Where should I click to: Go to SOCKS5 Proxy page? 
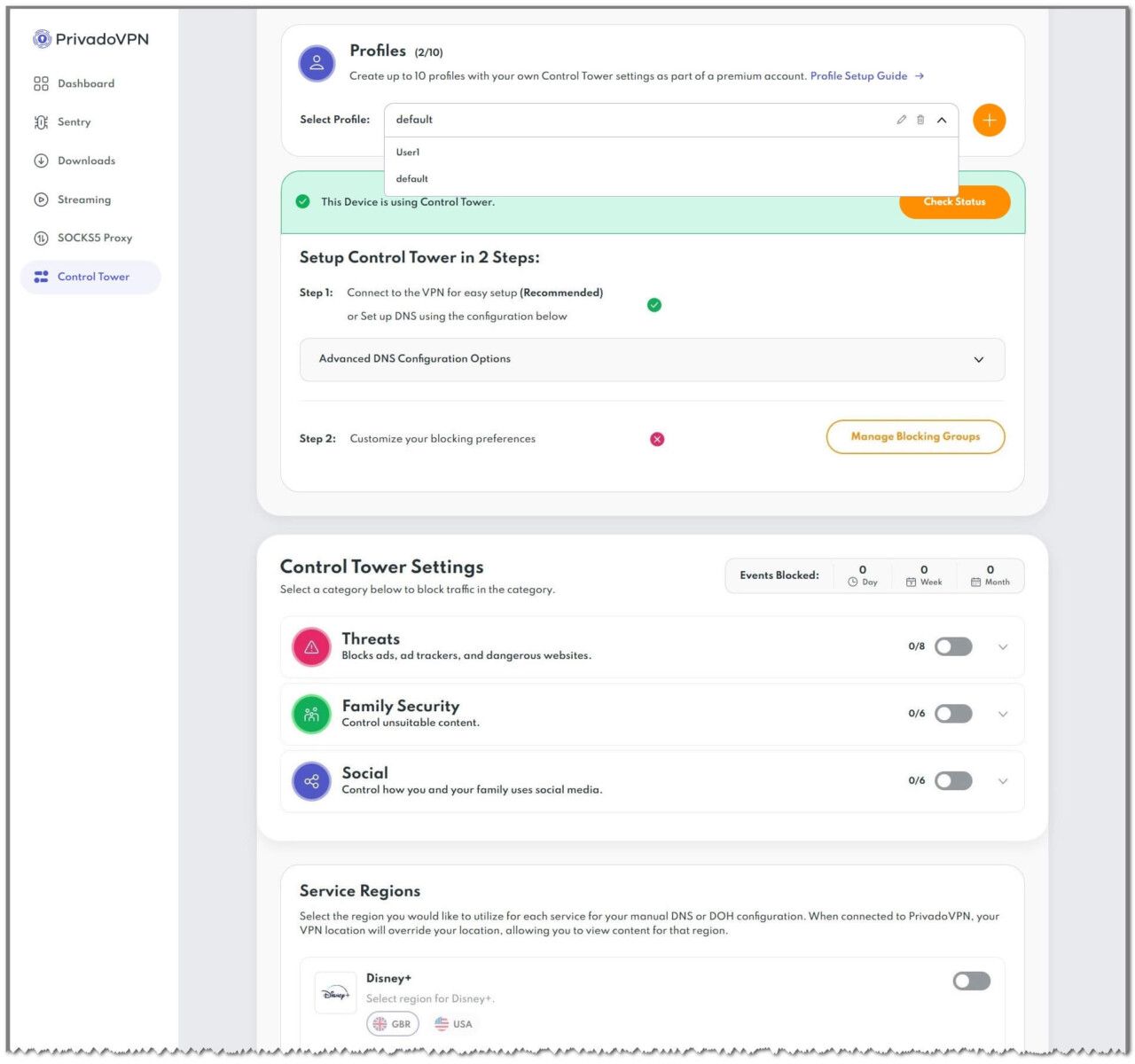(x=94, y=238)
